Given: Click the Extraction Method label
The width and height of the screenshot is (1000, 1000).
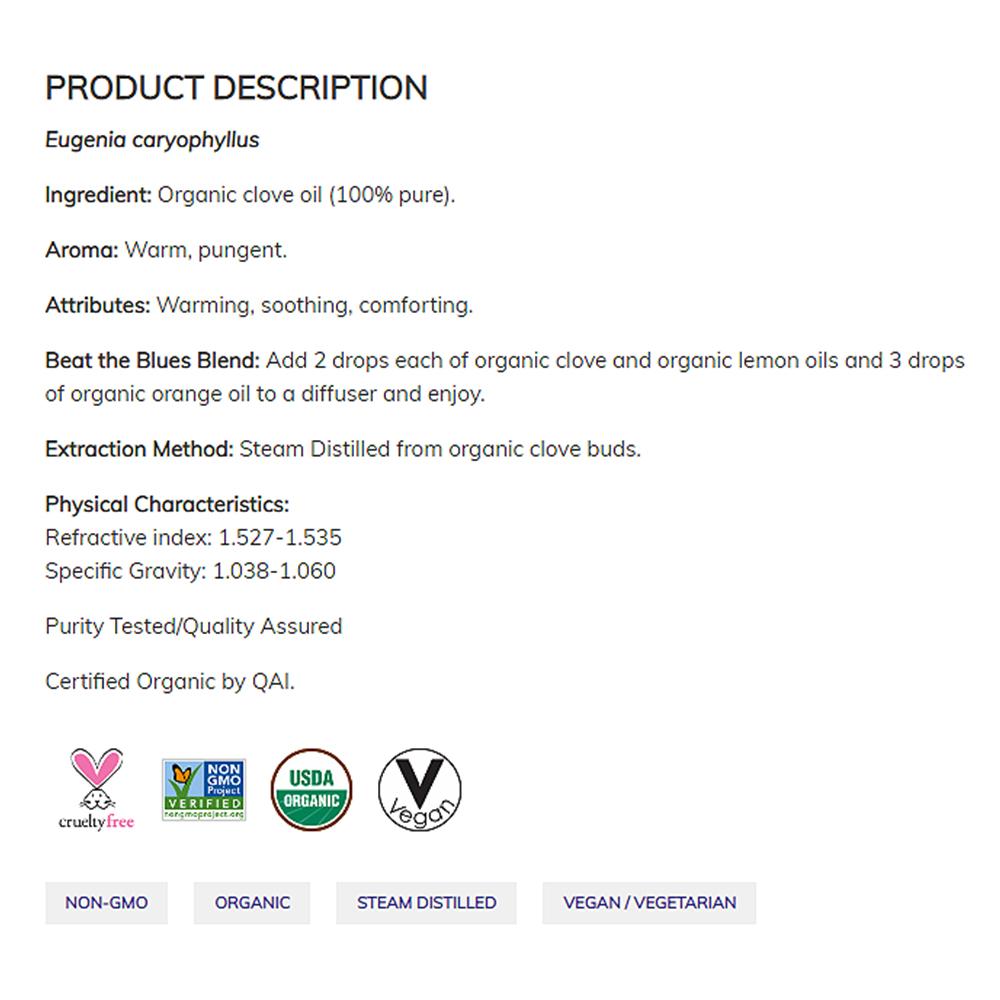Looking at the screenshot, I should pyautogui.click(x=139, y=449).
